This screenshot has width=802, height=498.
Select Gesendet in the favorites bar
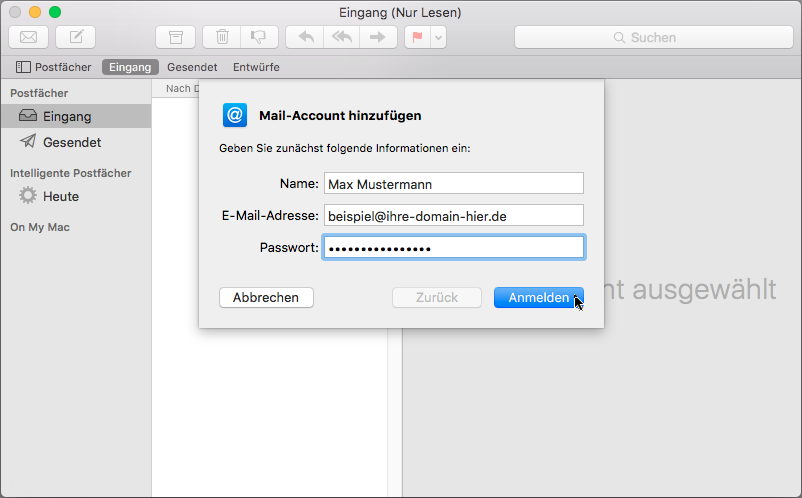pos(193,67)
